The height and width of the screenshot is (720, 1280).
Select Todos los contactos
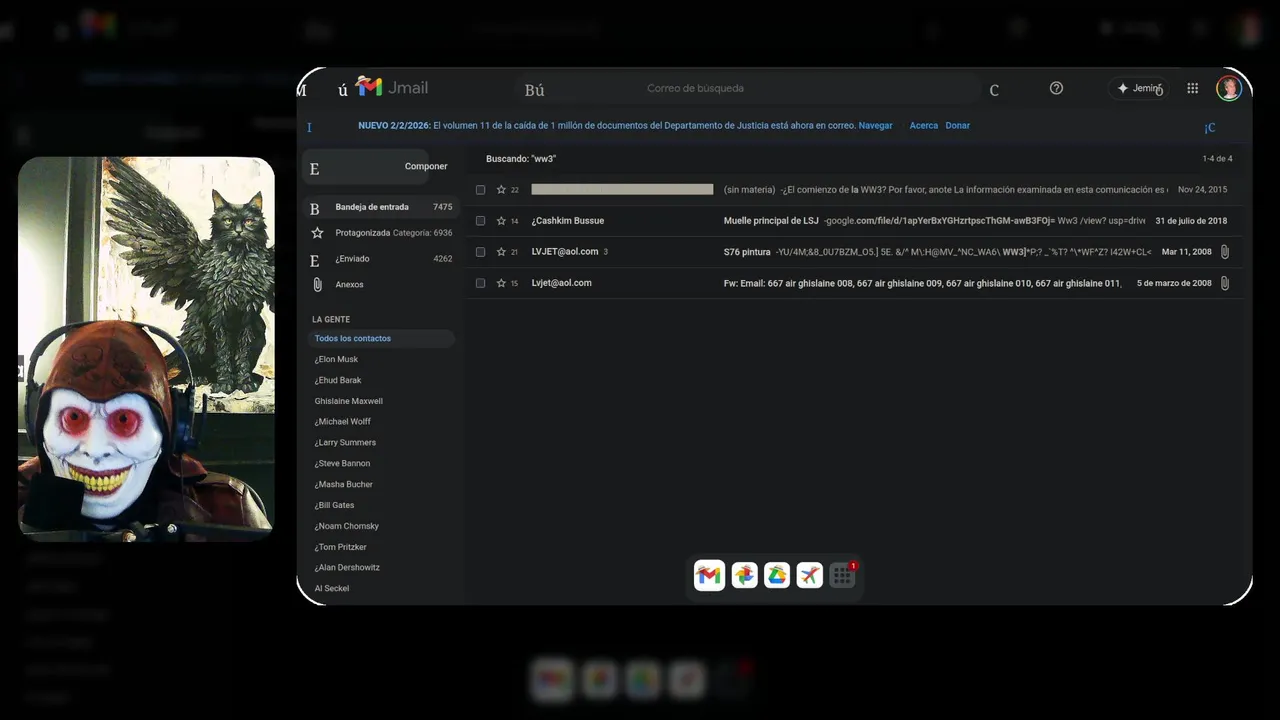coord(381,338)
